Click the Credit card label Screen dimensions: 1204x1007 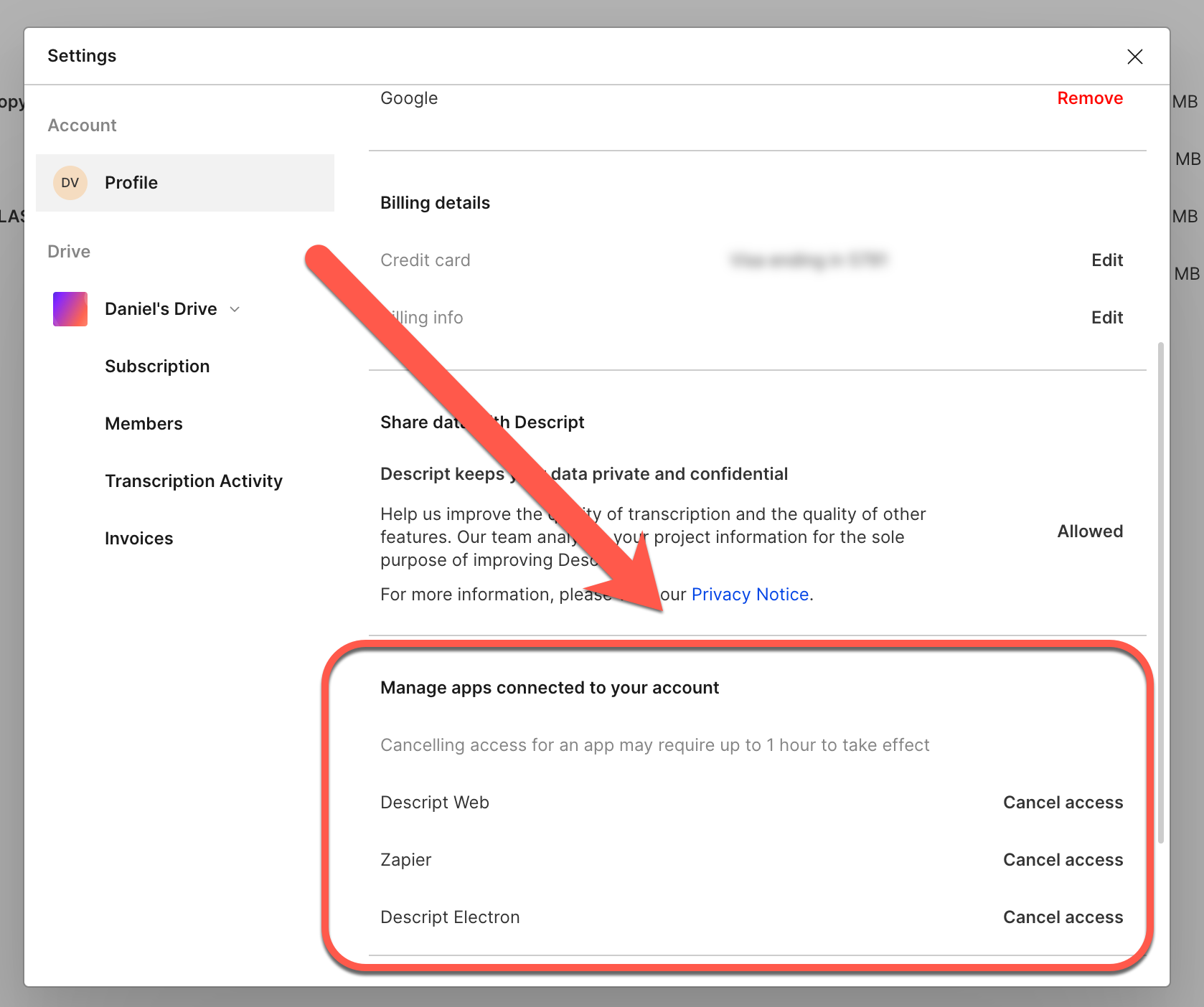(425, 260)
